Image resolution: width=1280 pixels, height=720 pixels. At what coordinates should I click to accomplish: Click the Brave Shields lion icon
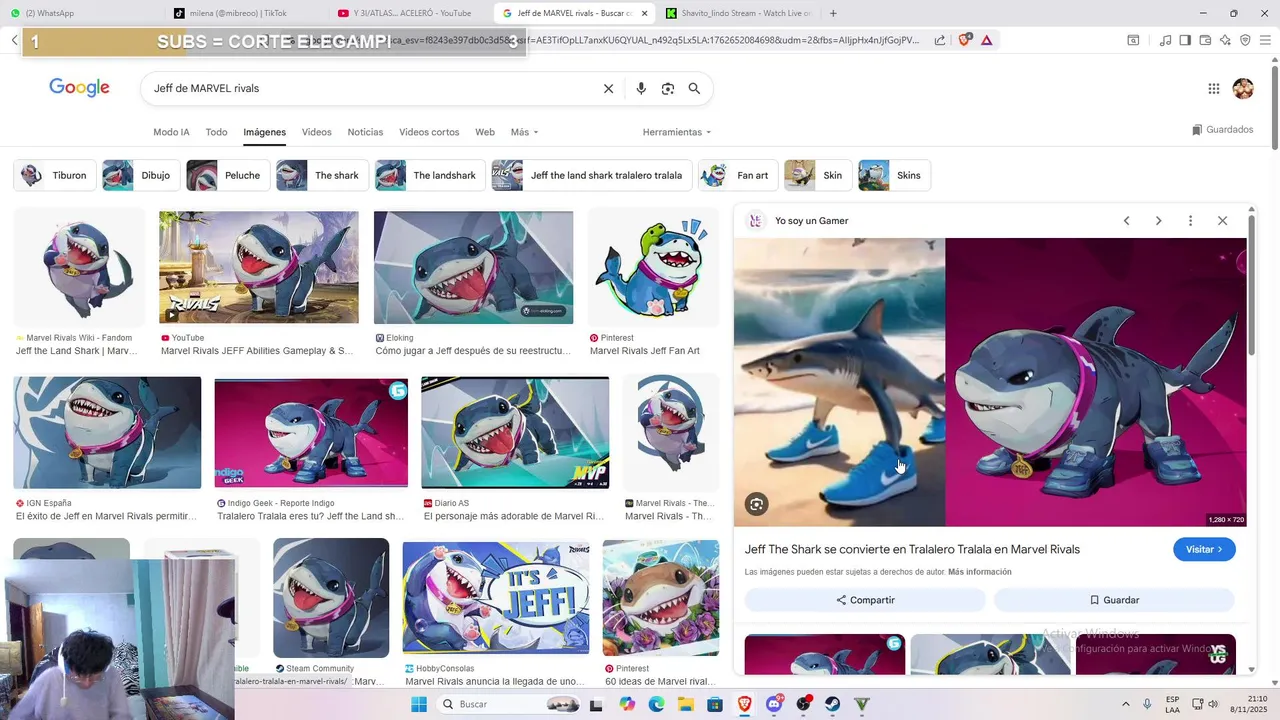click(965, 40)
